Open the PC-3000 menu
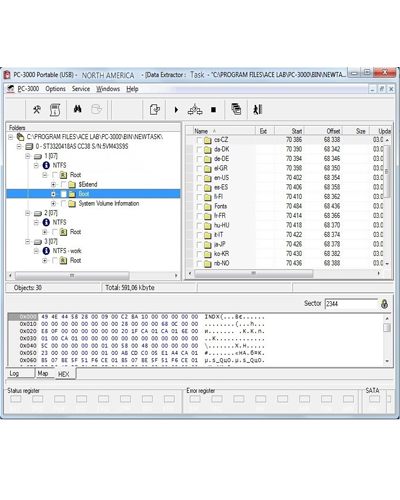 point(28,89)
